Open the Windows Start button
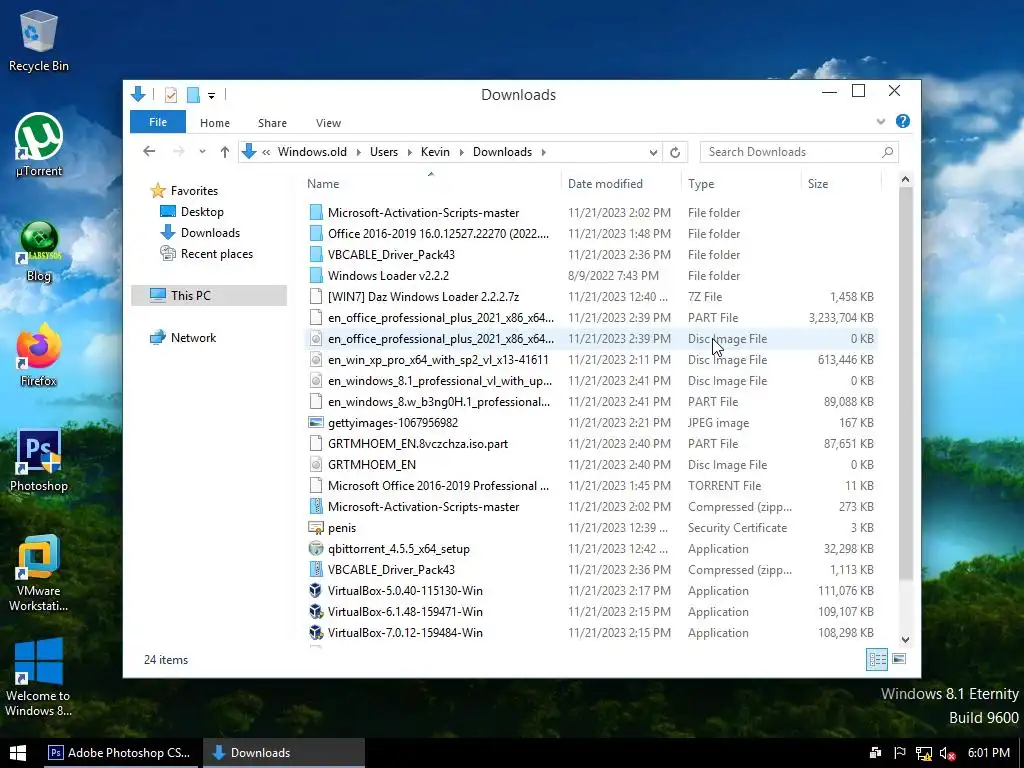 pyautogui.click(x=18, y=753)
